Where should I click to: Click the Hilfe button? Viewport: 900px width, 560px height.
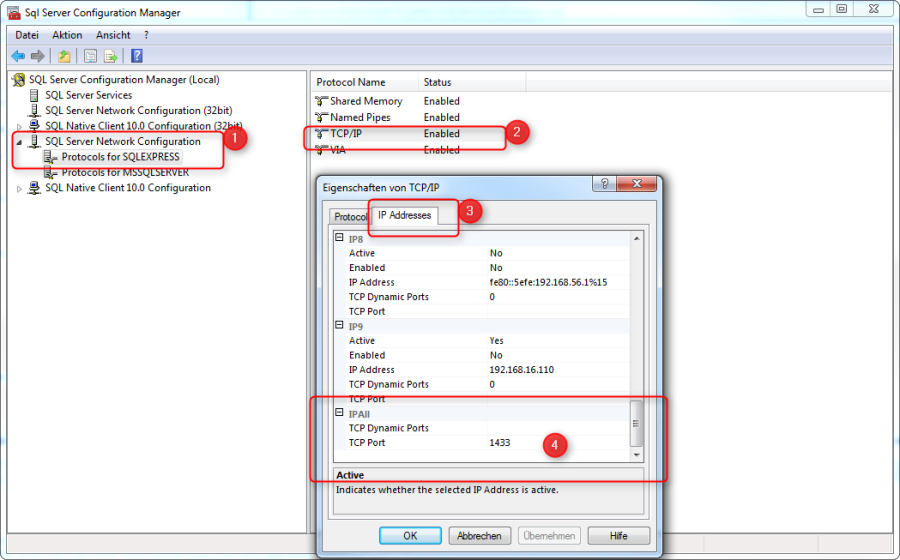[619, 536]
